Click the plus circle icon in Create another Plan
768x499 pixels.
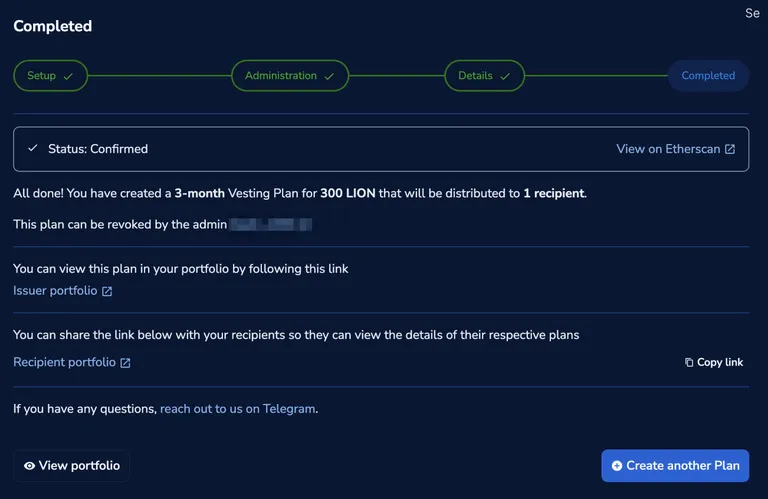[x=617, y=466]
